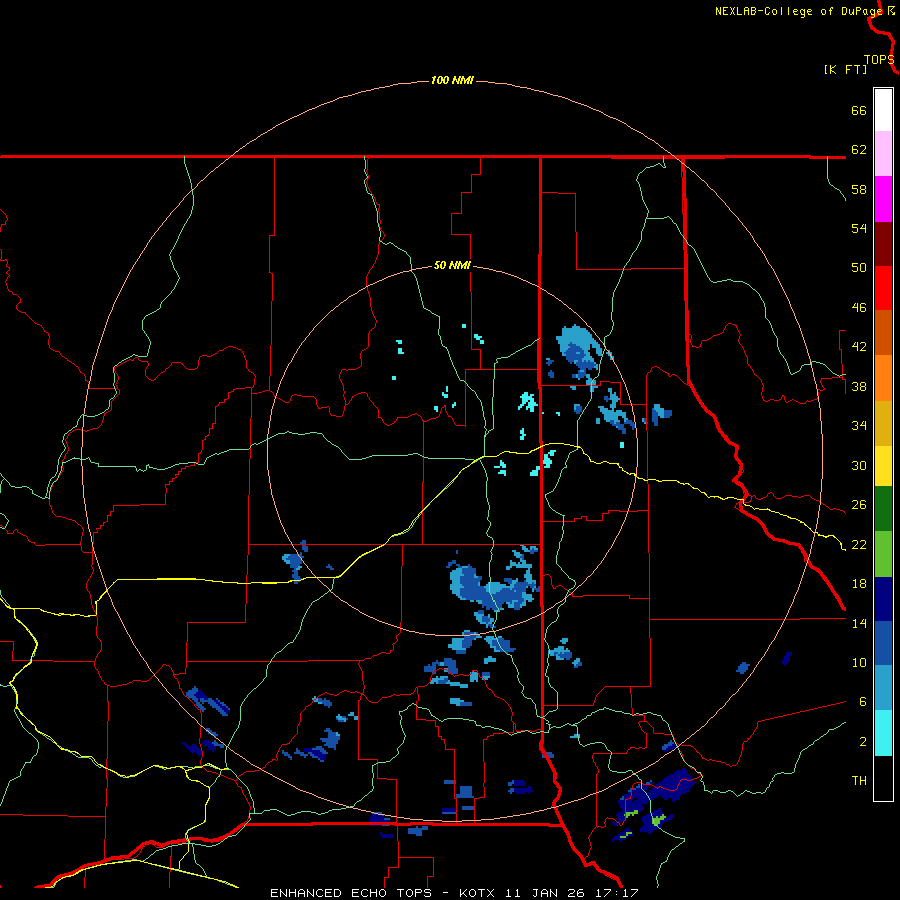Click the light blue 10 kft legend swatch

[x=883, y=688]
